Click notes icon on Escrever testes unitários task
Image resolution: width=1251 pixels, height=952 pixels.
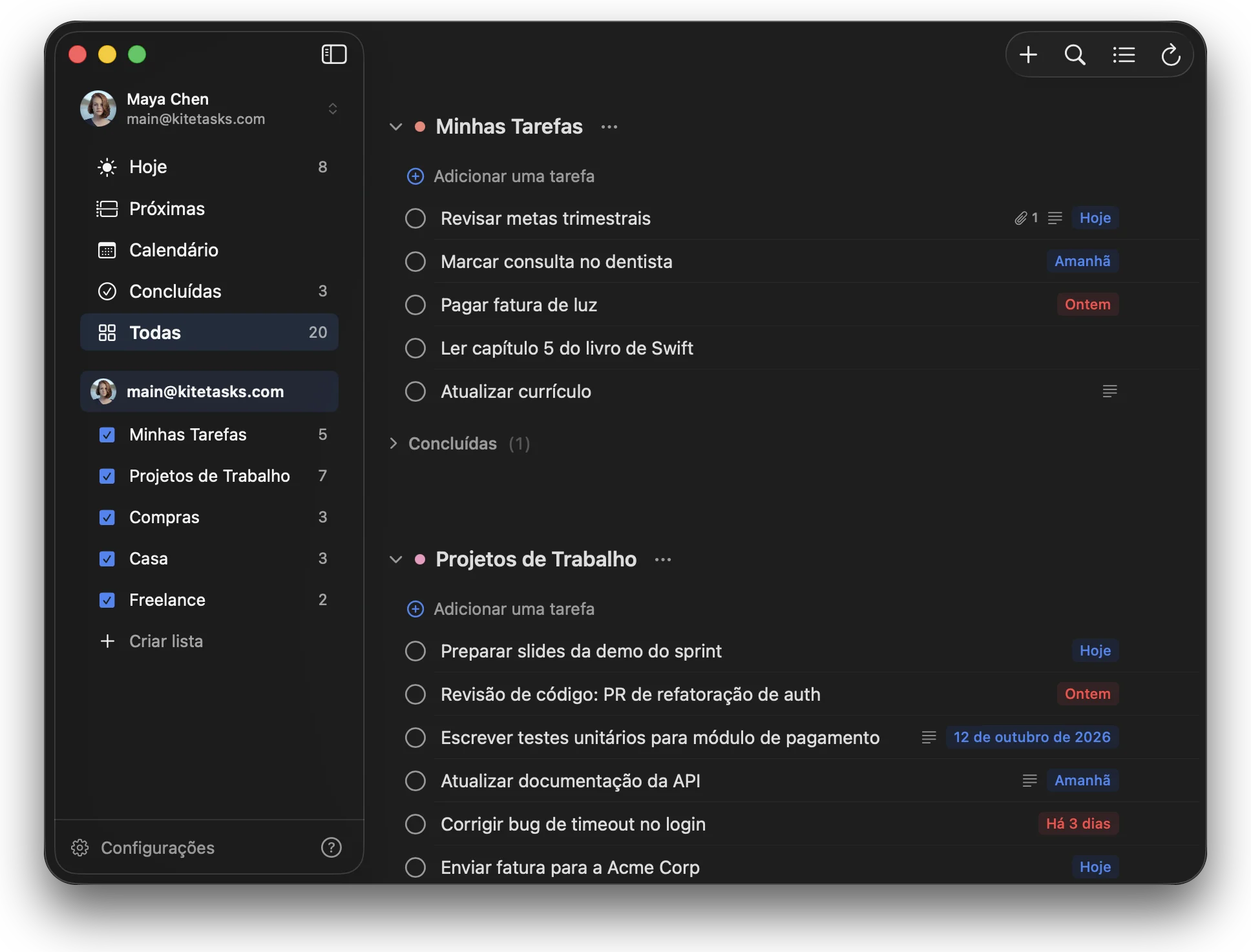point(929,737)
